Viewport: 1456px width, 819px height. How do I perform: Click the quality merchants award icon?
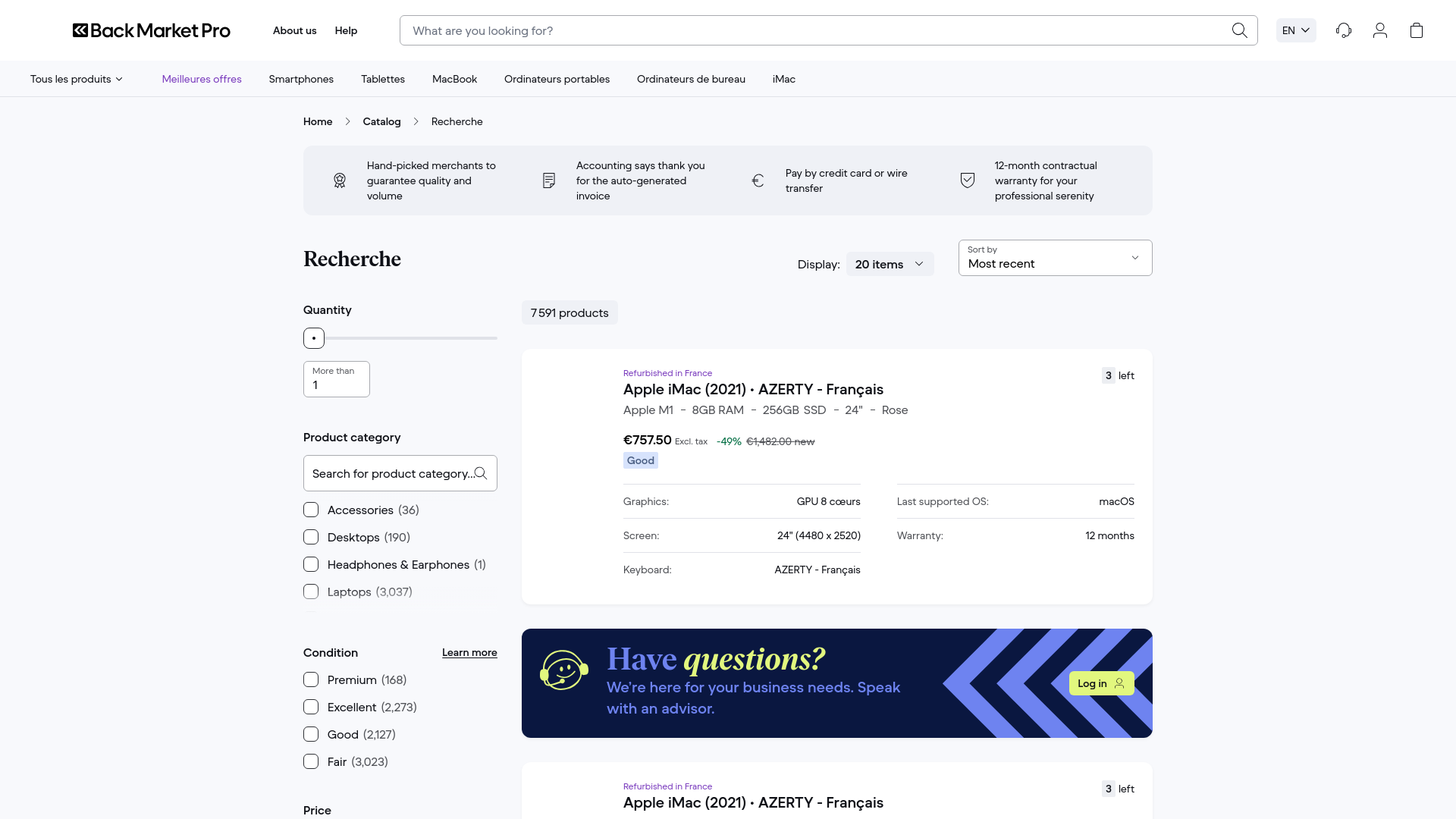pyautogui.click(x=340, y=180)
